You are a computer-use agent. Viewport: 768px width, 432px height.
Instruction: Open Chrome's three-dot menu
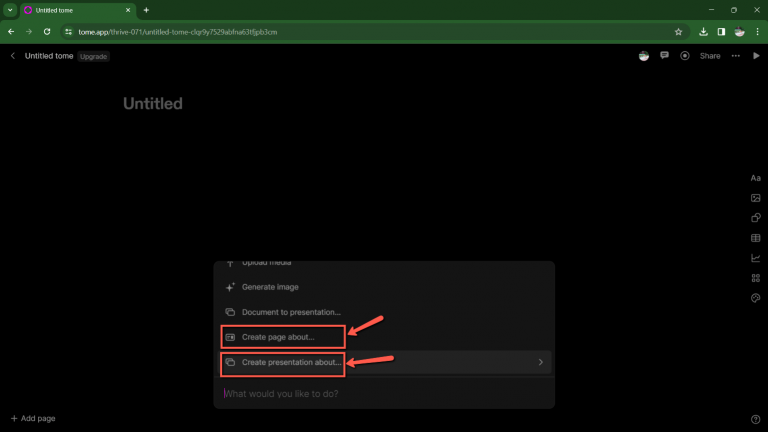[x=757, y=31]
